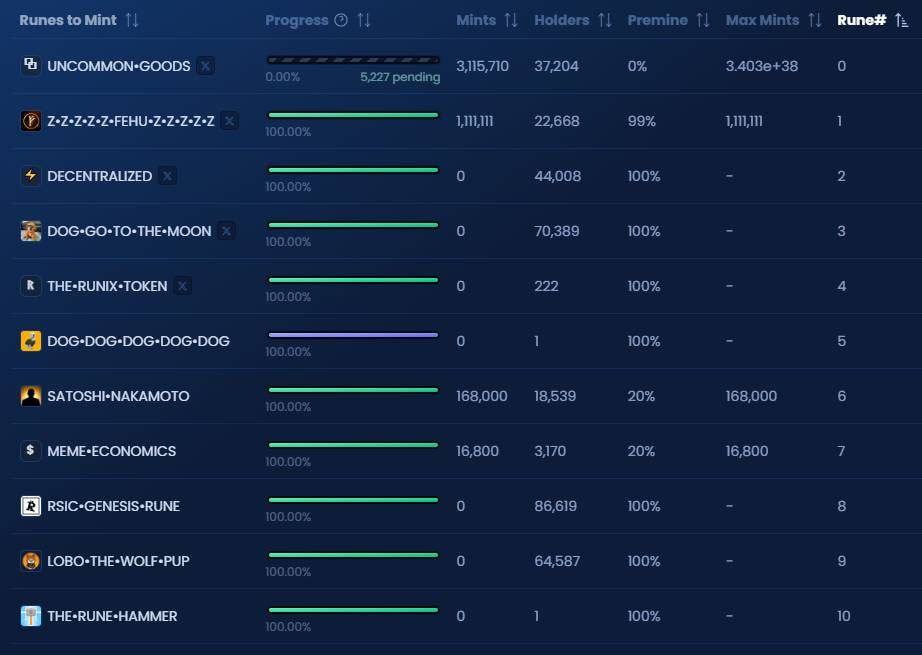Click holders value '44,008'

pos(557,176)
